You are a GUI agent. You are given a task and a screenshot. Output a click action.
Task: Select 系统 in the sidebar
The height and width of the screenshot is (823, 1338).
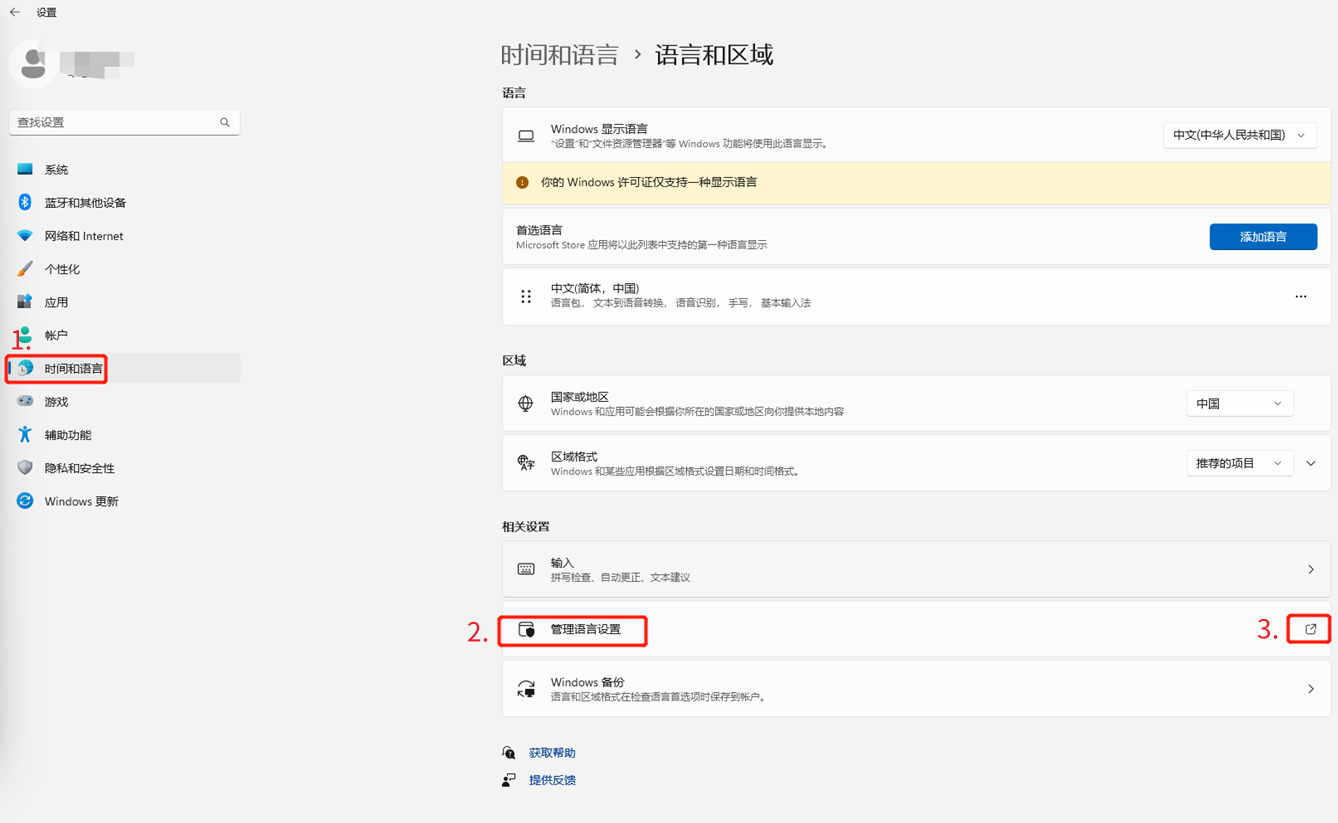124,169
